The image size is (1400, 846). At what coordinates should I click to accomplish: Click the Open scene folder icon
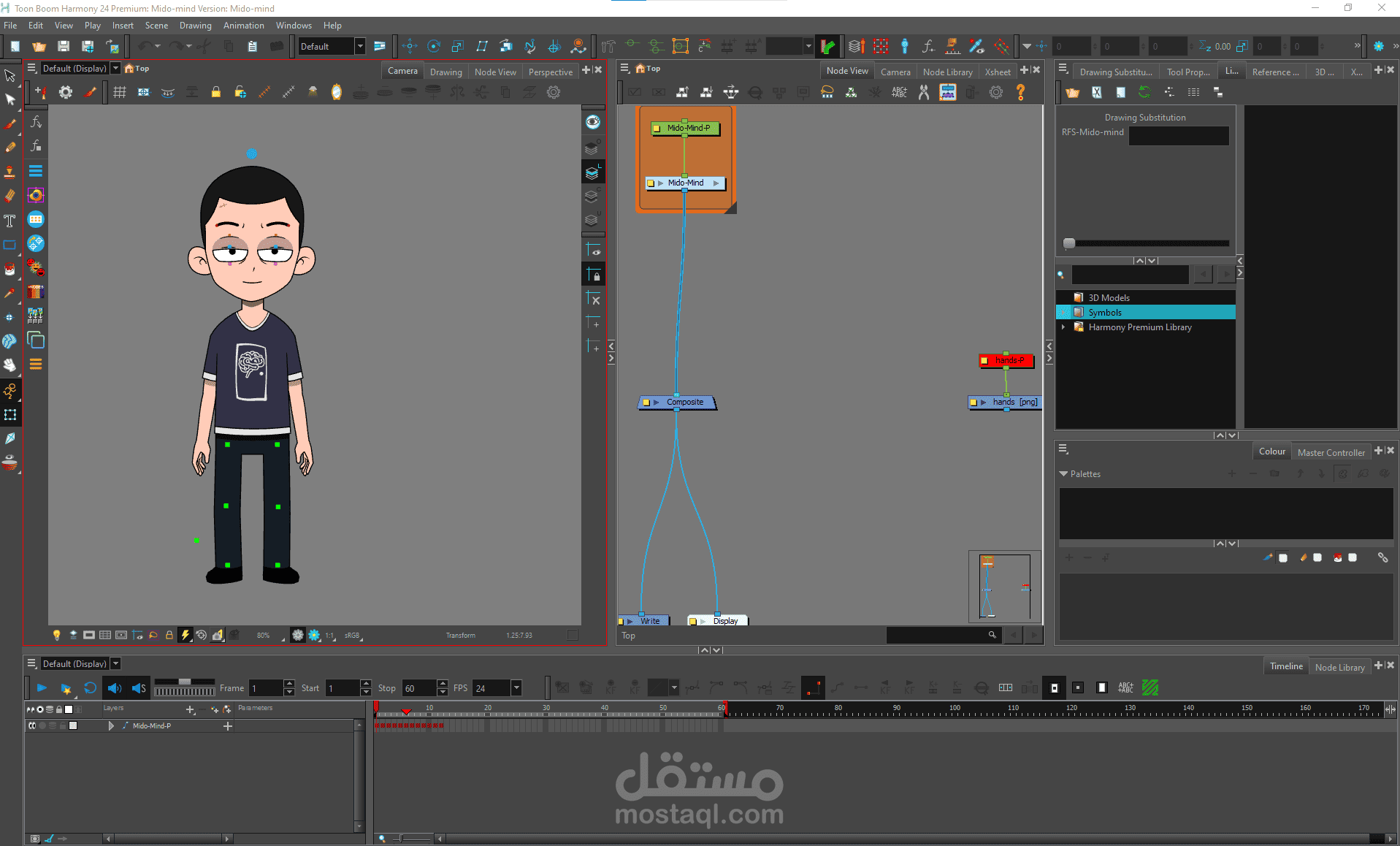point(39,46)
